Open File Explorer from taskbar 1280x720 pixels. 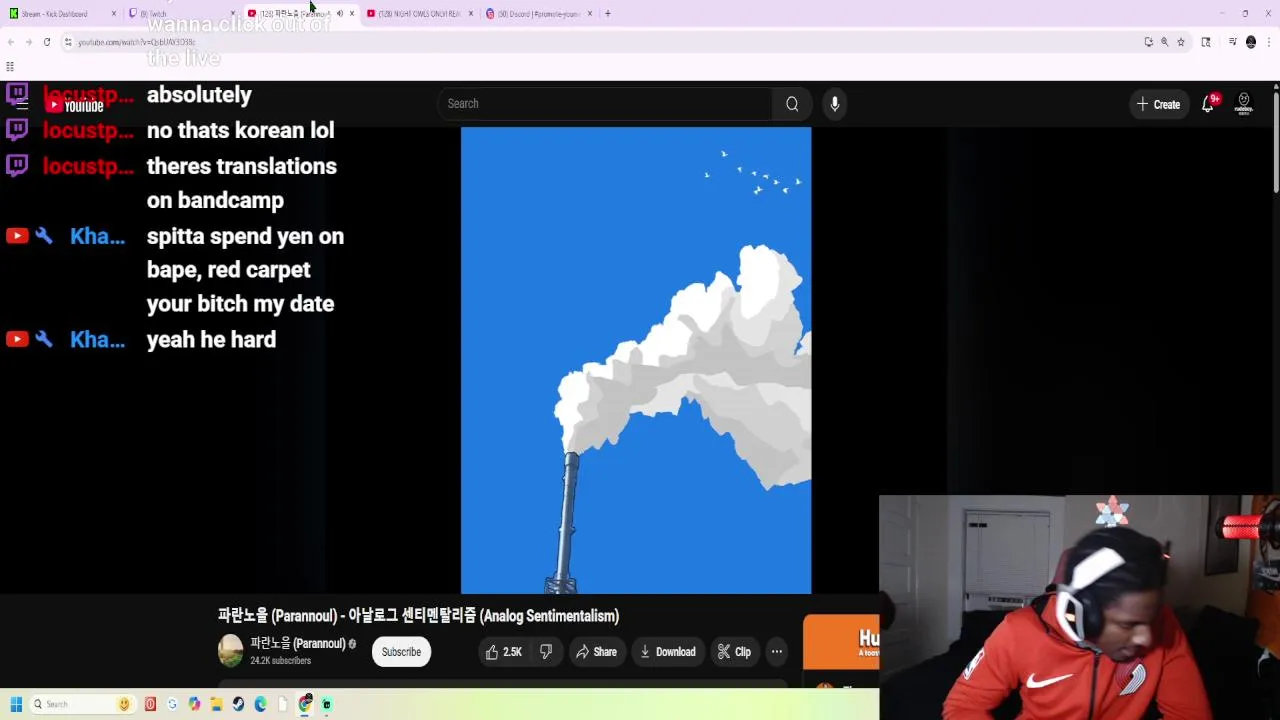(x=216, y=704)
